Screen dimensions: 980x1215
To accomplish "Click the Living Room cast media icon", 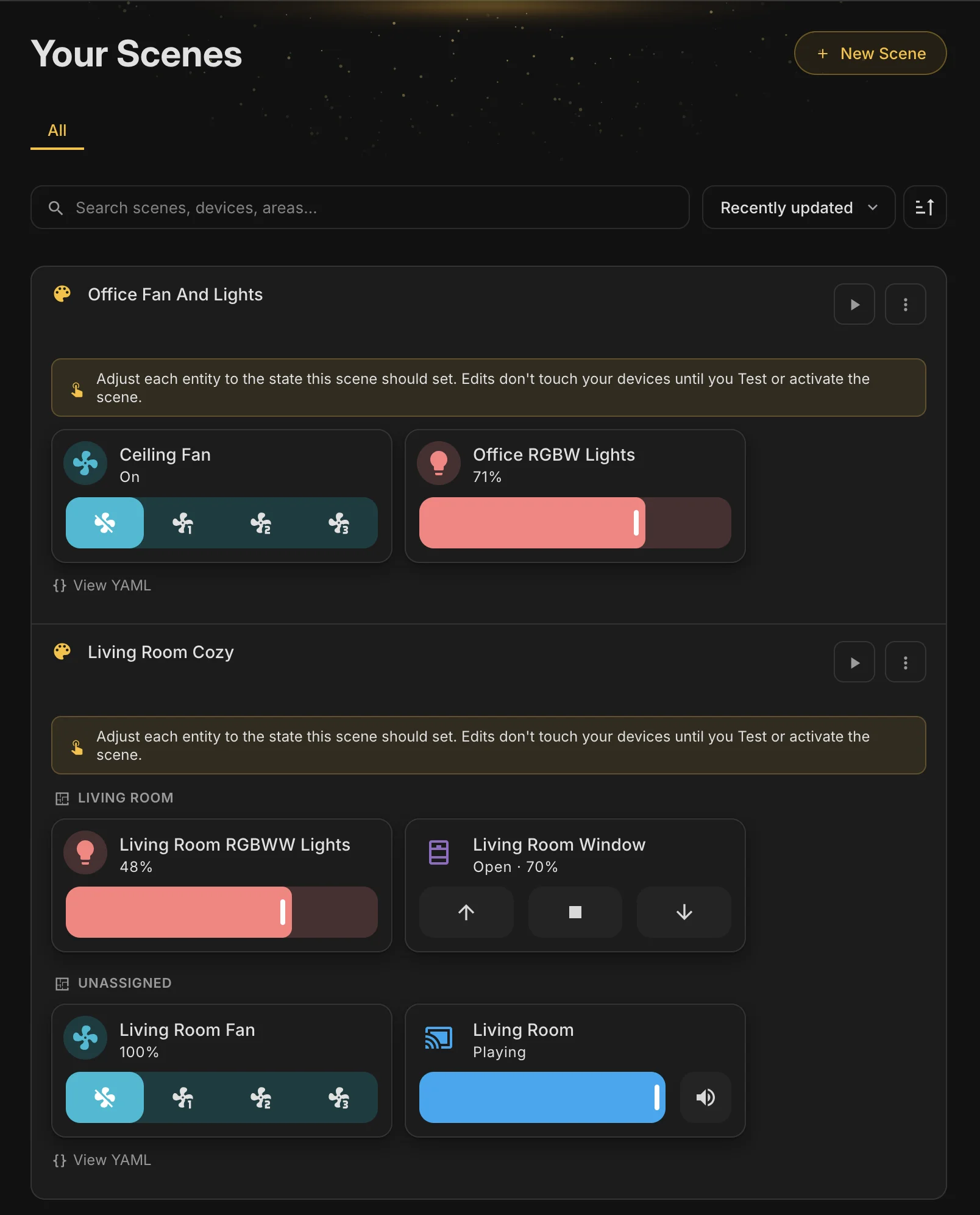I will 439,1038.
